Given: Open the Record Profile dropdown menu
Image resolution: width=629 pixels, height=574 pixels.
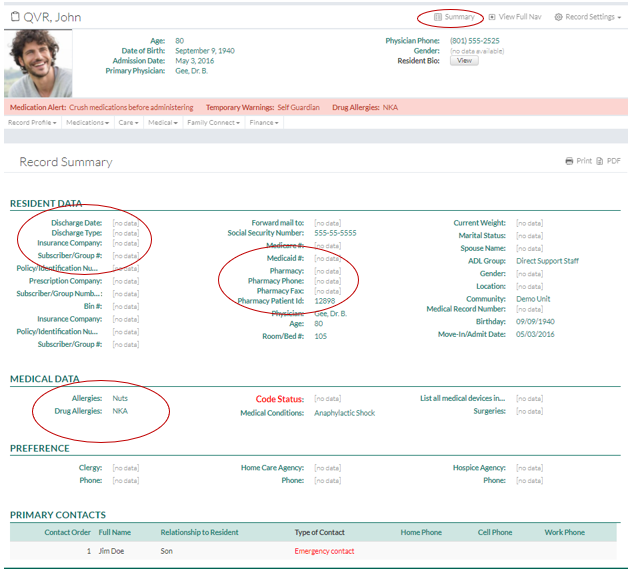Looking at the screenshot, I should coord(32,123).
